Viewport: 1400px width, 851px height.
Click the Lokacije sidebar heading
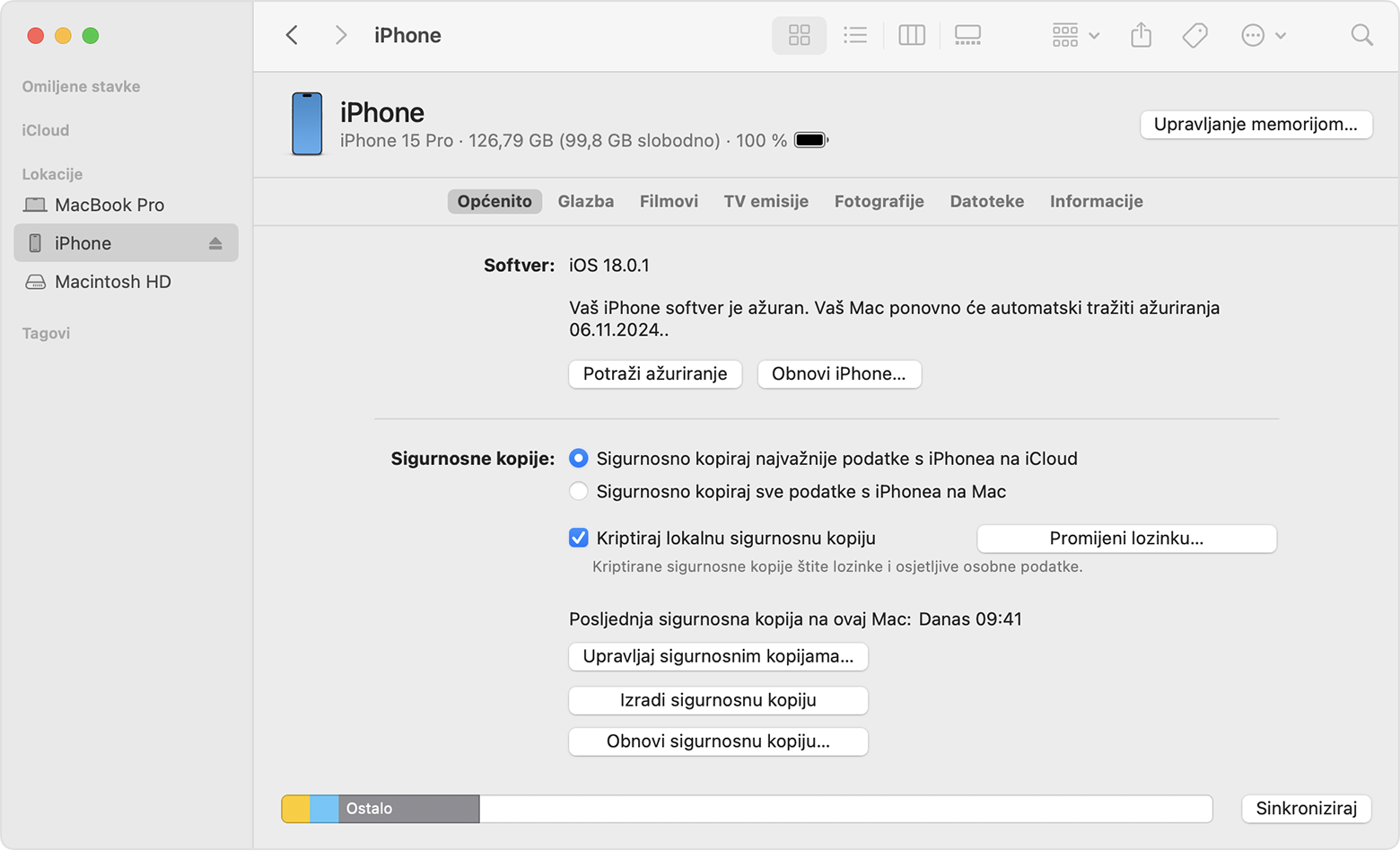(x=52, y=174)
